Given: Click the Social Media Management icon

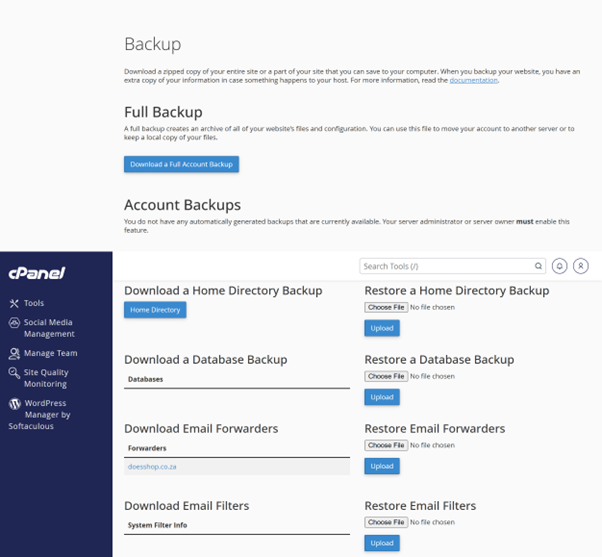Looking at the screenshot, I should coord(14,323).
